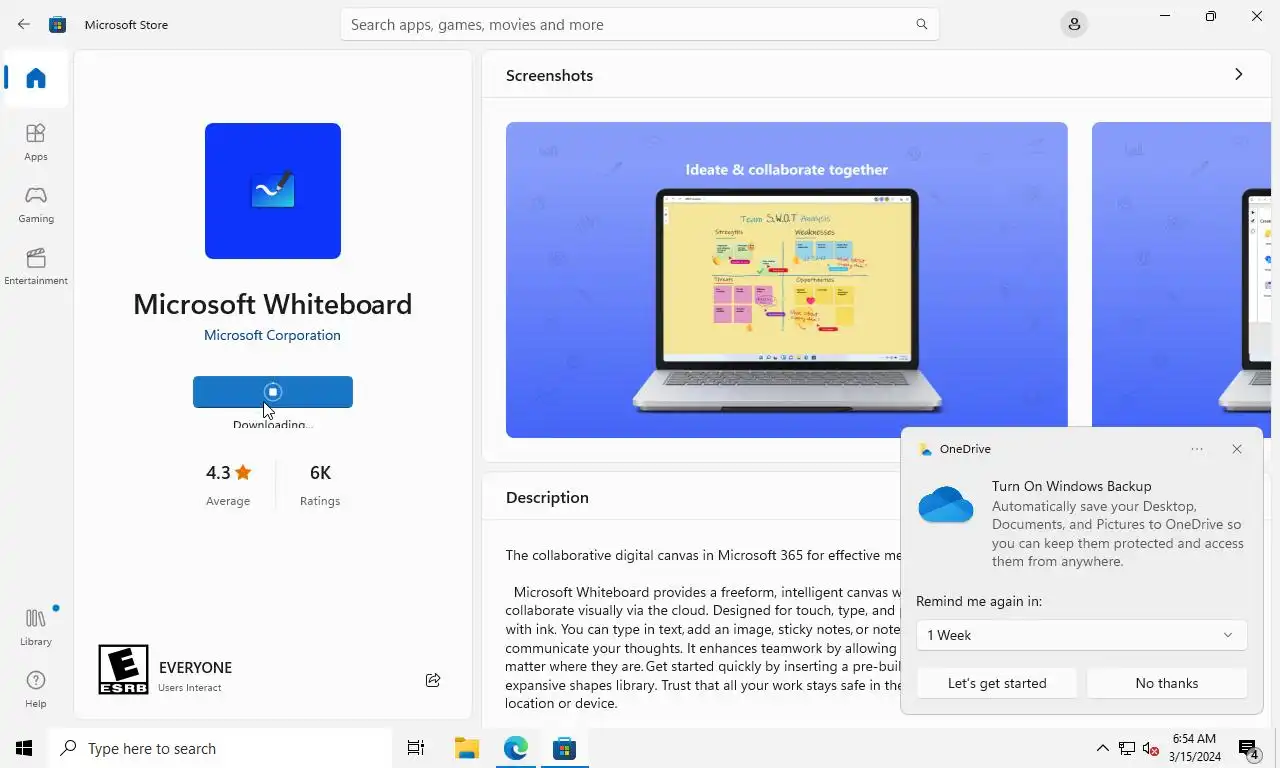Viewport: 1280px width, 768px height.
Task: Open the second partially visible screenshot
Action: coord(1181,280)
